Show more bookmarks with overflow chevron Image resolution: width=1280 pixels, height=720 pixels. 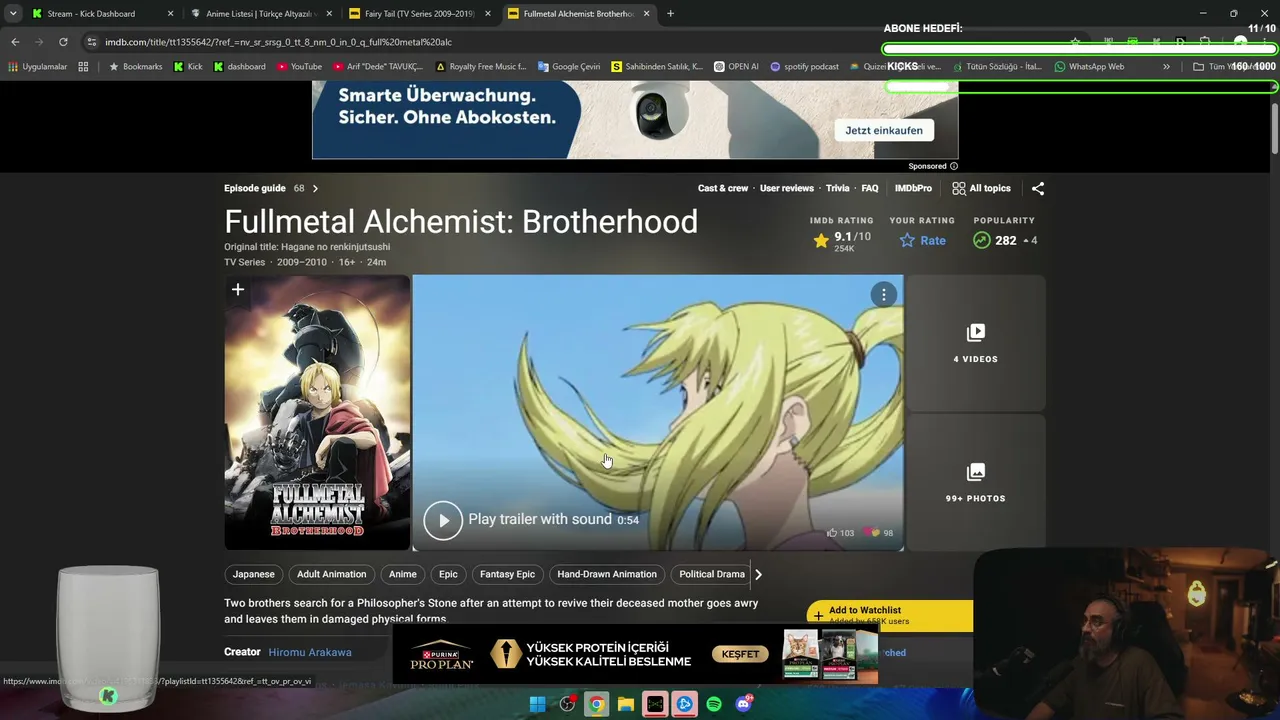tap(1166, 67)
